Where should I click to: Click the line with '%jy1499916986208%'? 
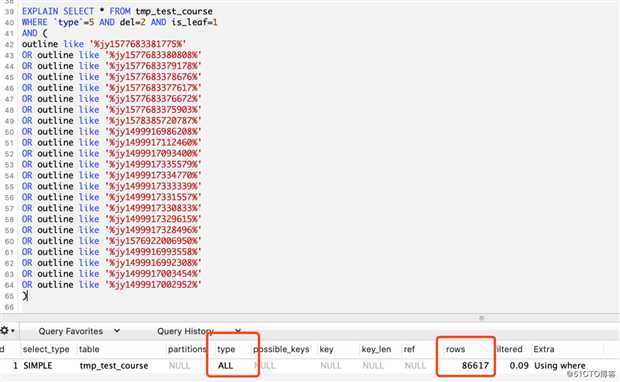[x=112, y=132]
